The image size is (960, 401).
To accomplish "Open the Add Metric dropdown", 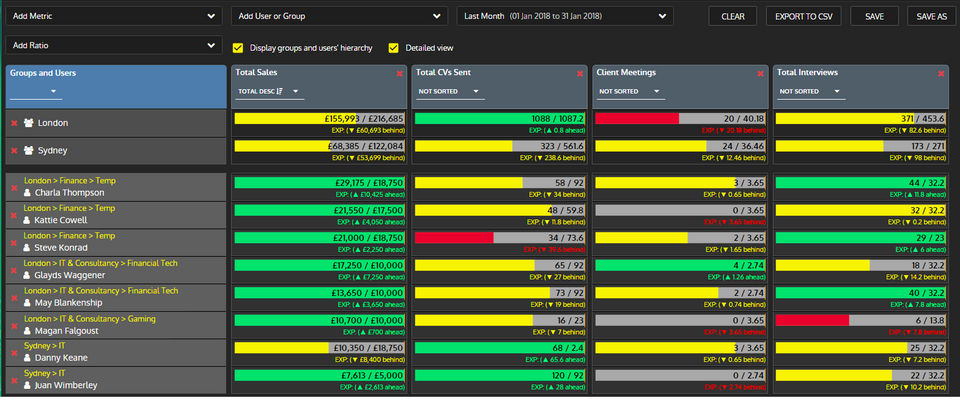I will click(114, 17).
